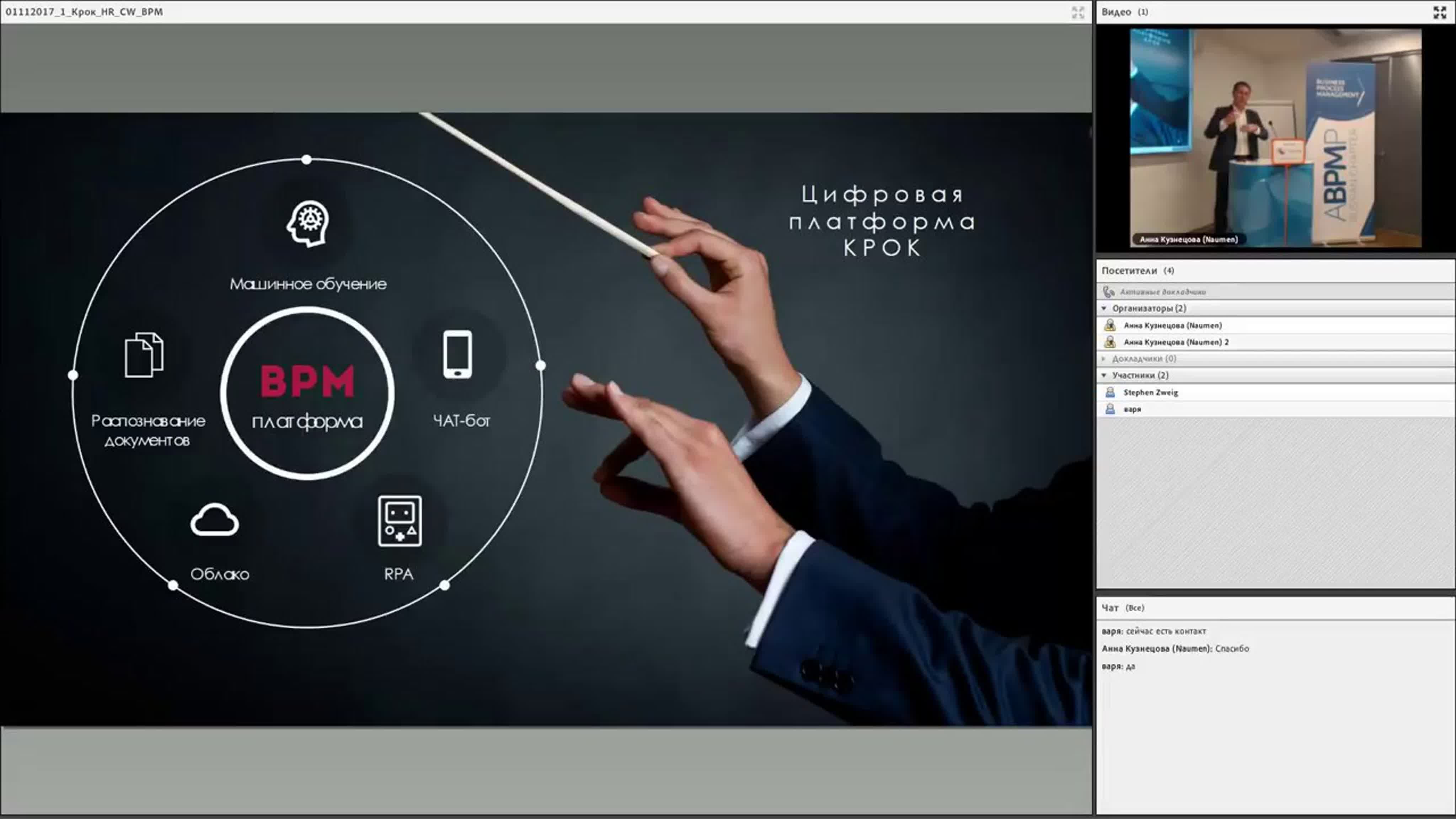The height and width of the screenshot is (819, 1456).
Task: Collapse the Организаторы (2) group
Action: (x=1104, y=308)
